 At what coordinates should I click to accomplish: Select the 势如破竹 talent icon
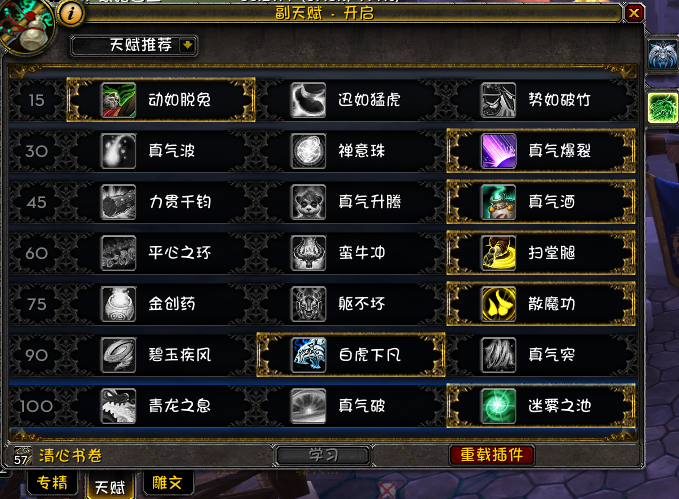(498, 100)
